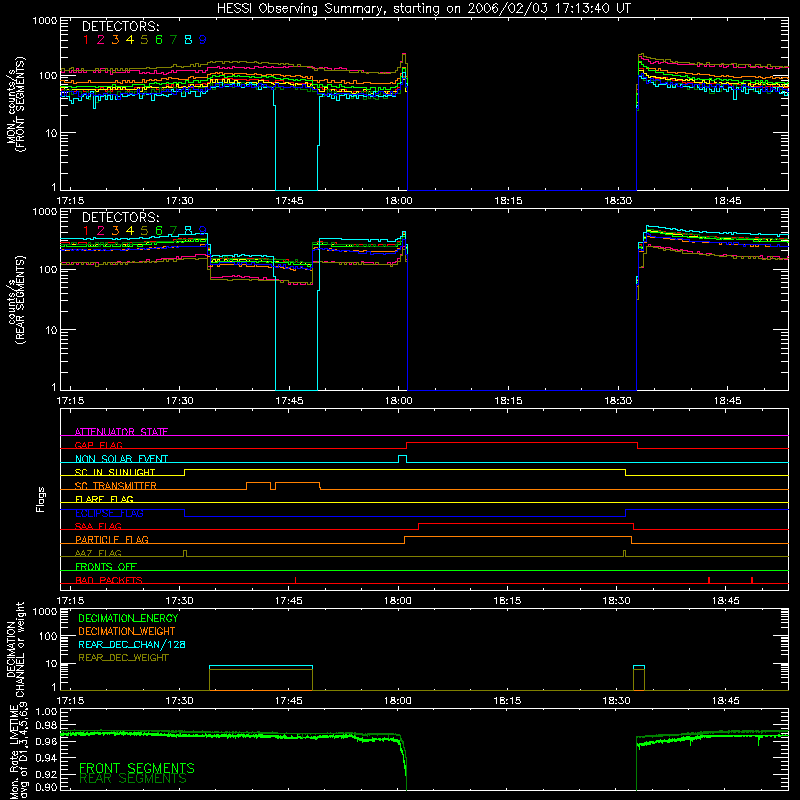This screenshot has width=800, height=800.
Task: Click the REAR SEGMENTS livetime legend
Action: (133, 778)
